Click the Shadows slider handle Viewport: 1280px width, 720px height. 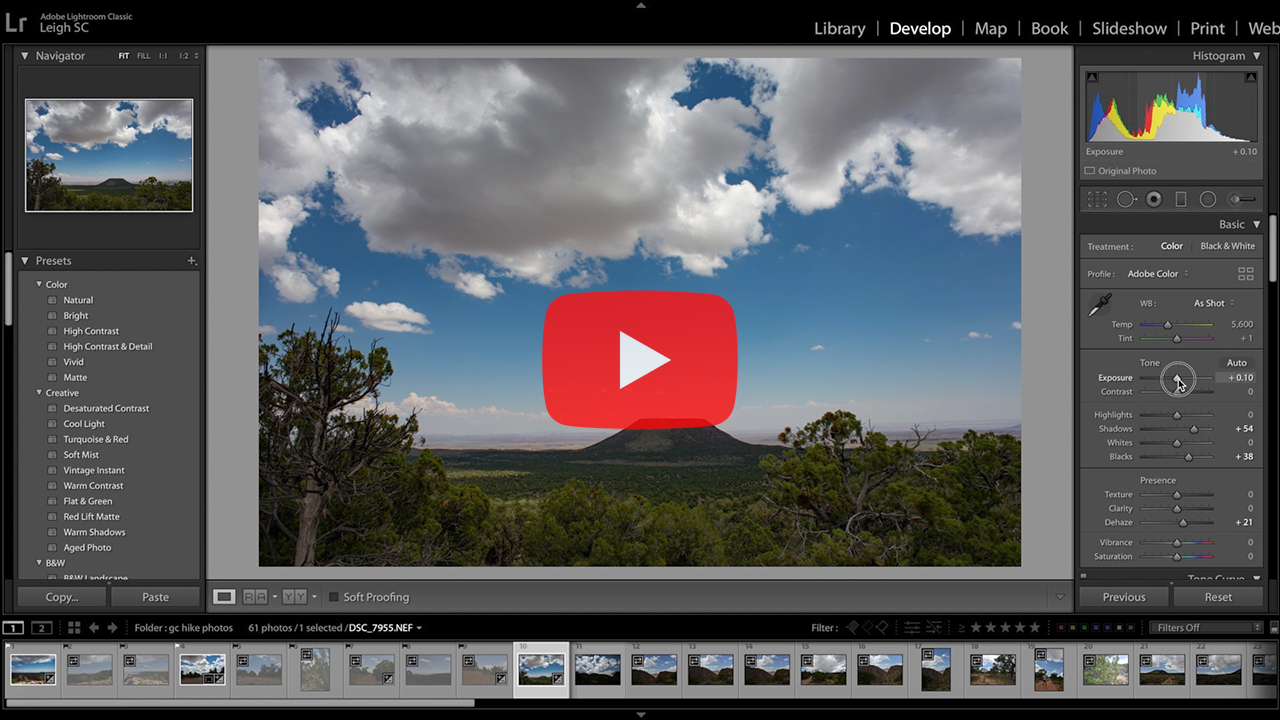(1193, 429)
